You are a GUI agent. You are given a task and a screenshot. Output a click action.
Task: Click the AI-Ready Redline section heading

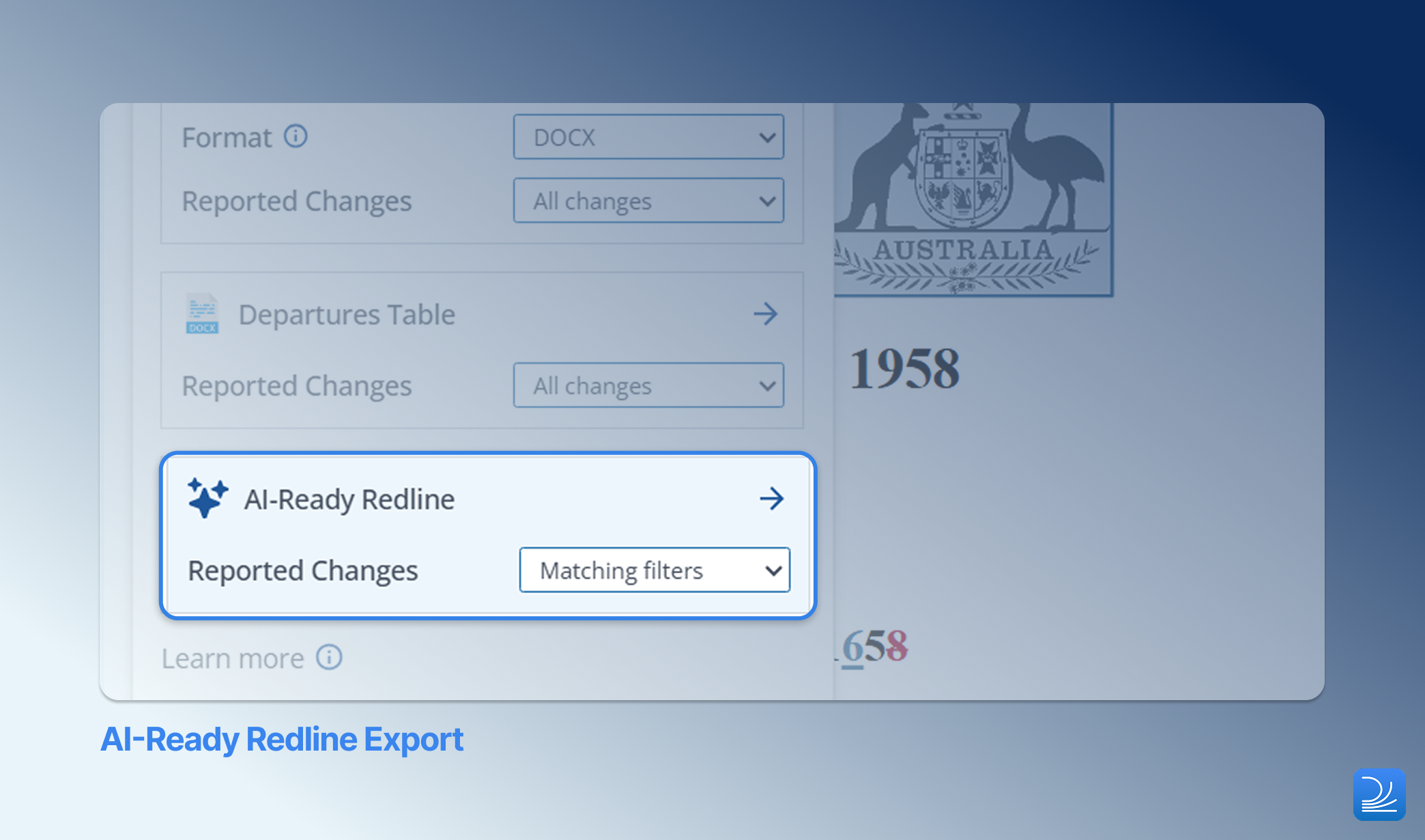click(x=349, y=498)
